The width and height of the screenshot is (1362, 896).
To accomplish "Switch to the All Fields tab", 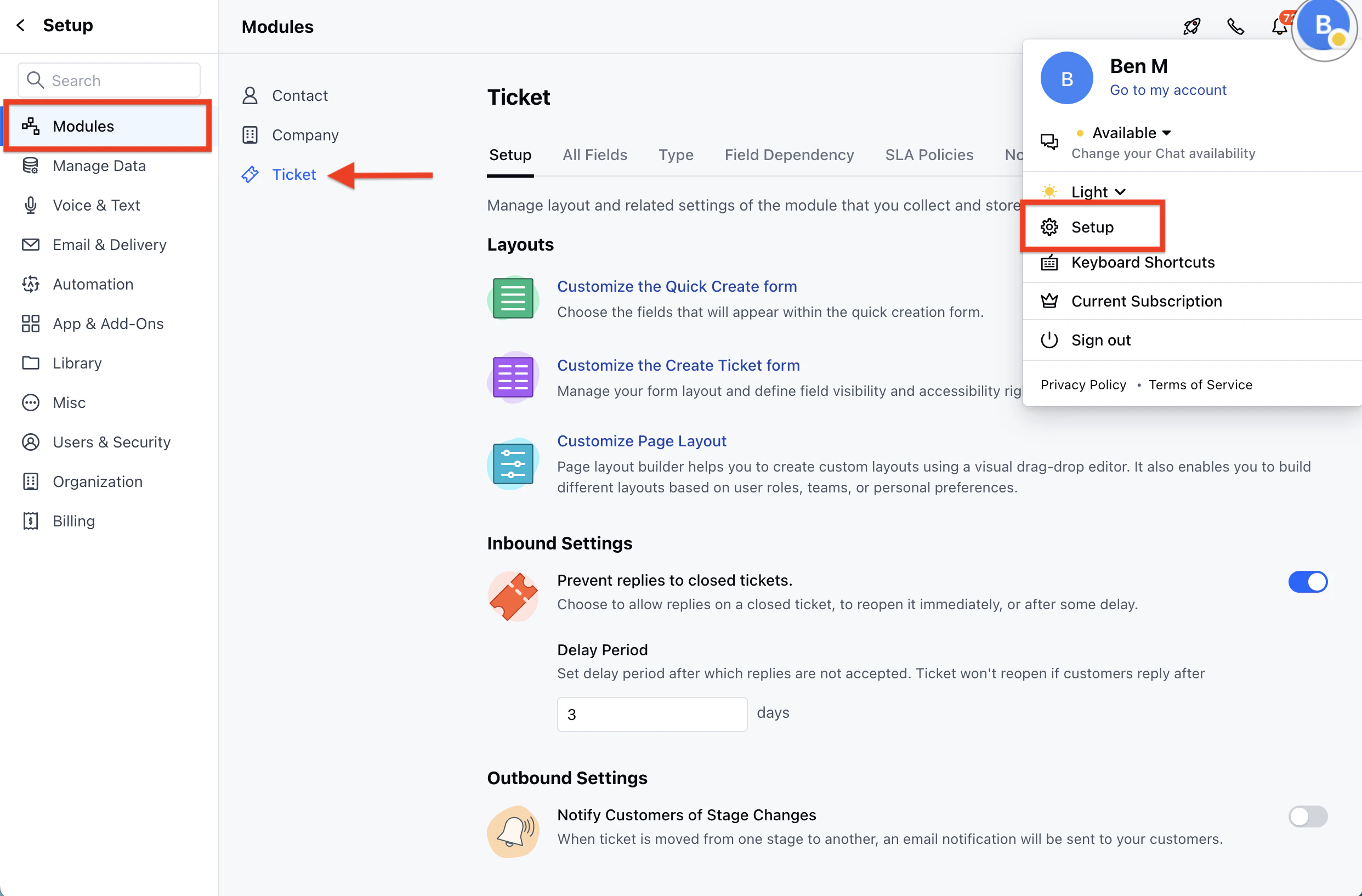I will pos(594,155).
